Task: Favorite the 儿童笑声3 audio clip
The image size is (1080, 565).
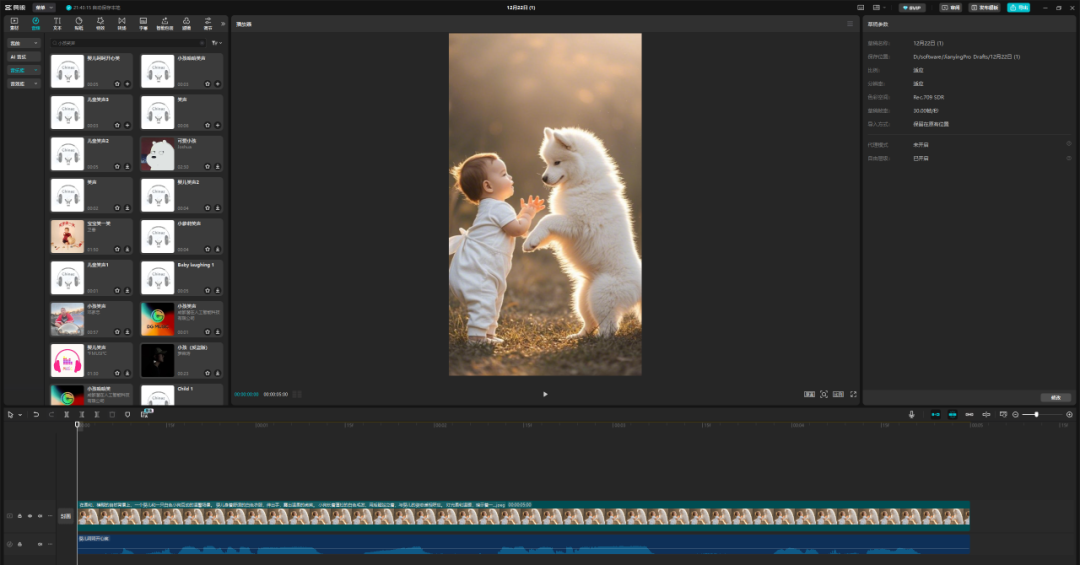Action: [x=117, y=126]
